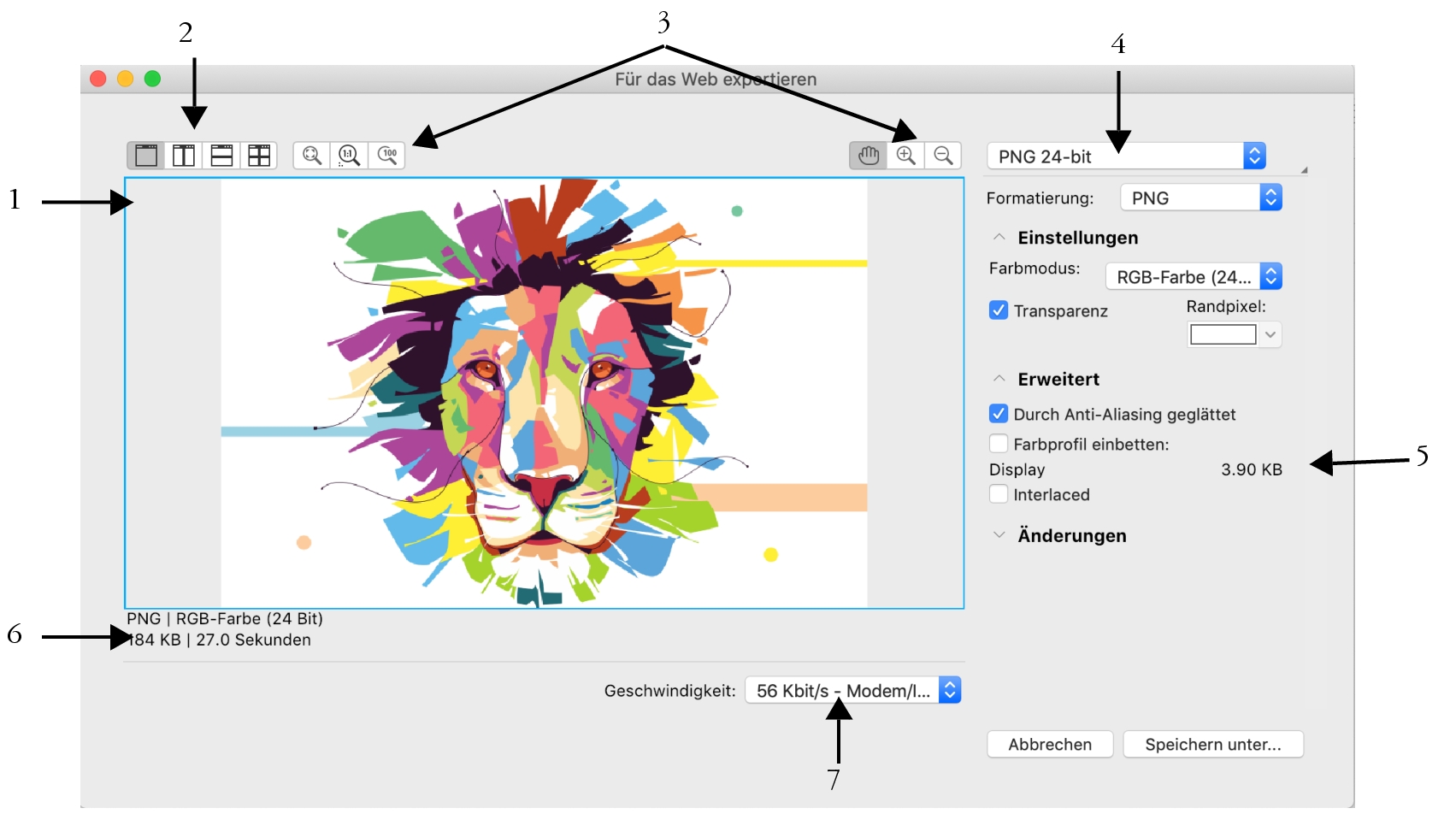
Task: Select the zoom out tool
Action: pyautogui.click(x=943, y=156)
